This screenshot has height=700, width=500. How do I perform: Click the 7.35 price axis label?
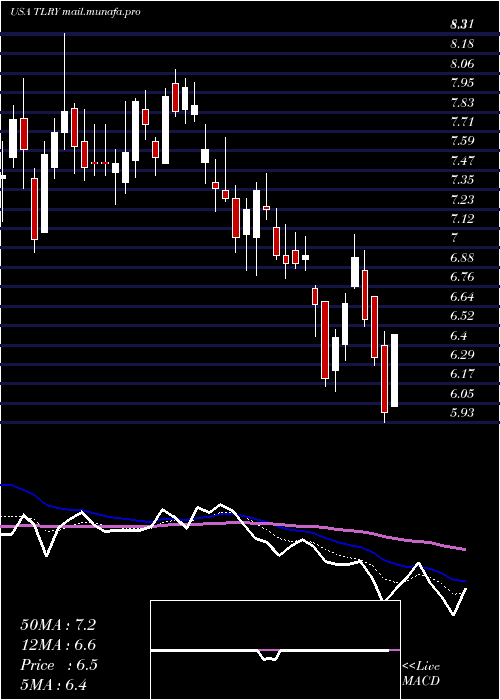pyautogui.click(x=462, y=180)
